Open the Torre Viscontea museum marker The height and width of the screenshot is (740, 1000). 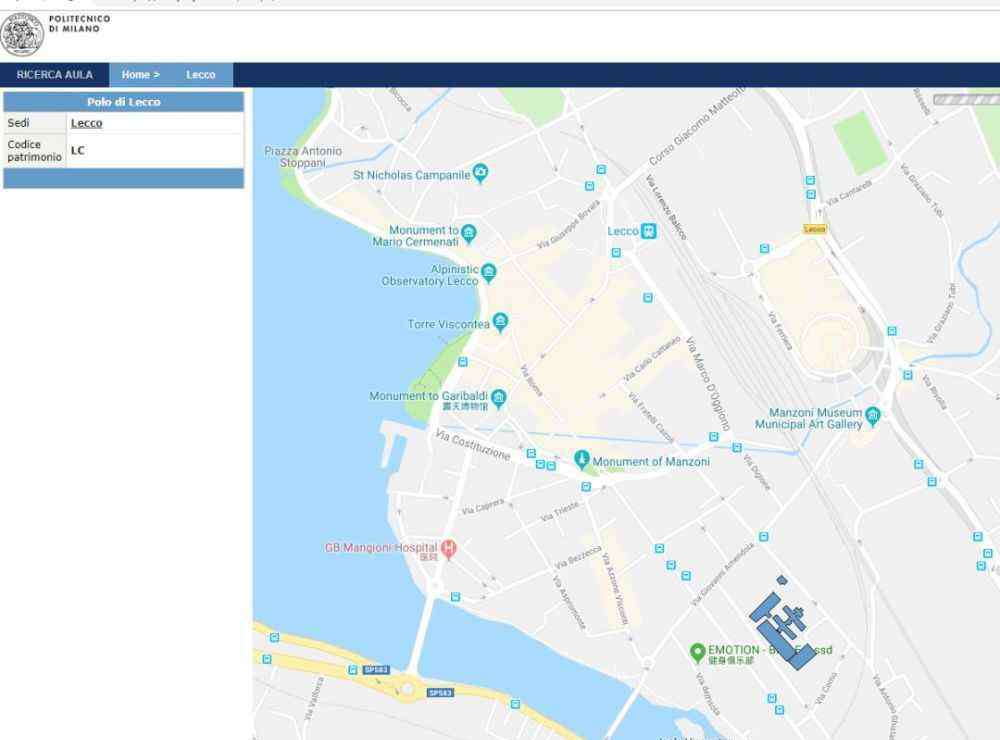[x=501, y=322]
